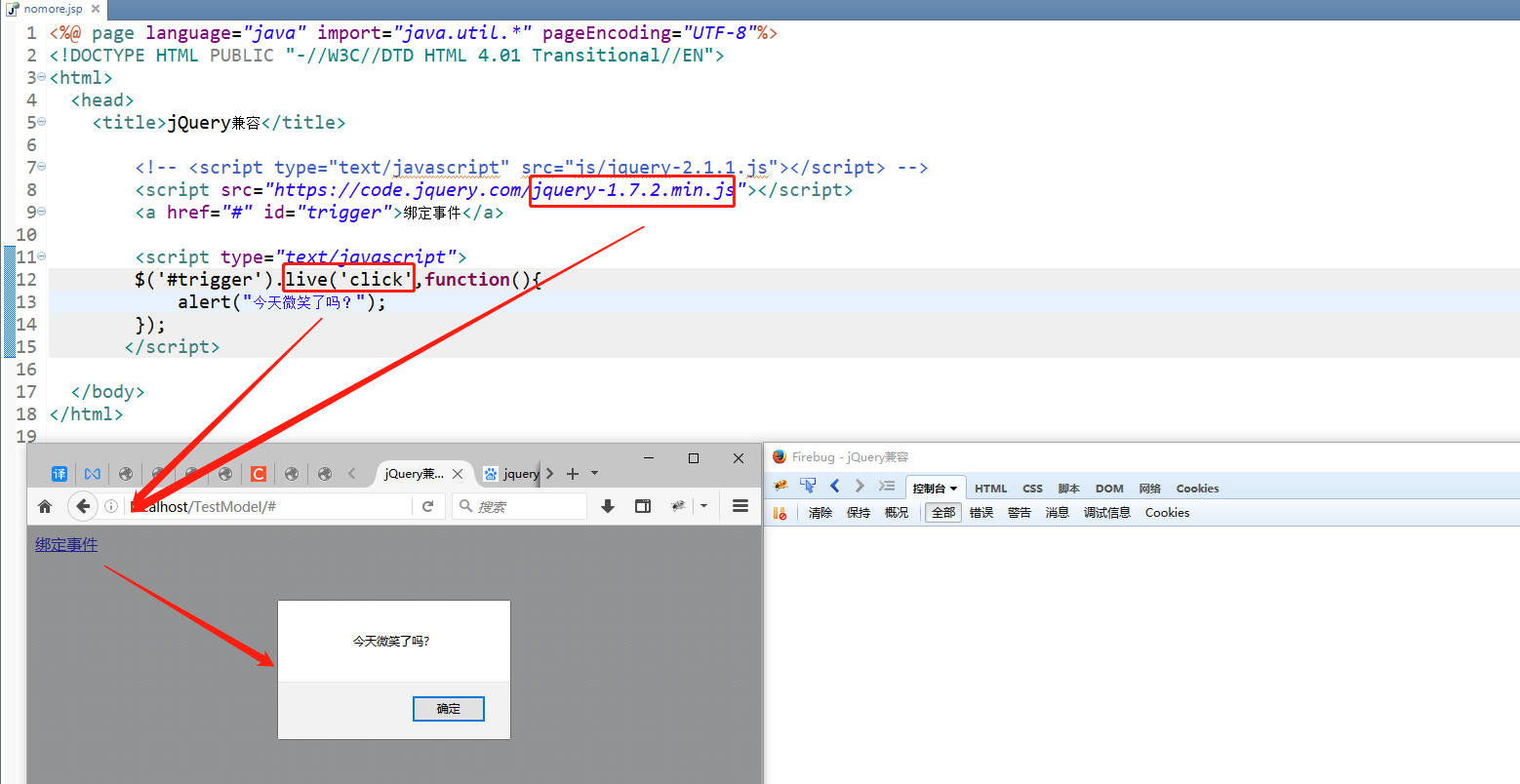Open the 控制台 tab dropdown arrow
1520x784 pixels.
tap(954, 489)
